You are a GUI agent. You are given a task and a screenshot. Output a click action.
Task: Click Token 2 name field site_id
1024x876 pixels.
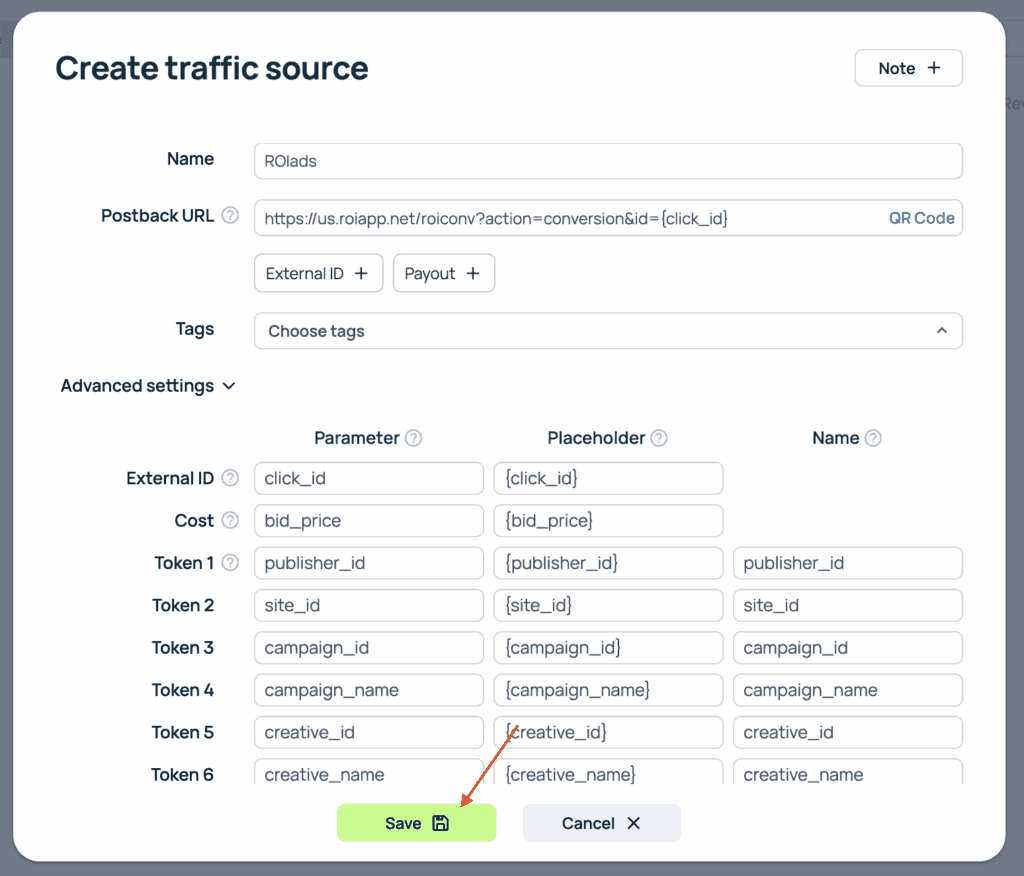(x=847, y=606)
